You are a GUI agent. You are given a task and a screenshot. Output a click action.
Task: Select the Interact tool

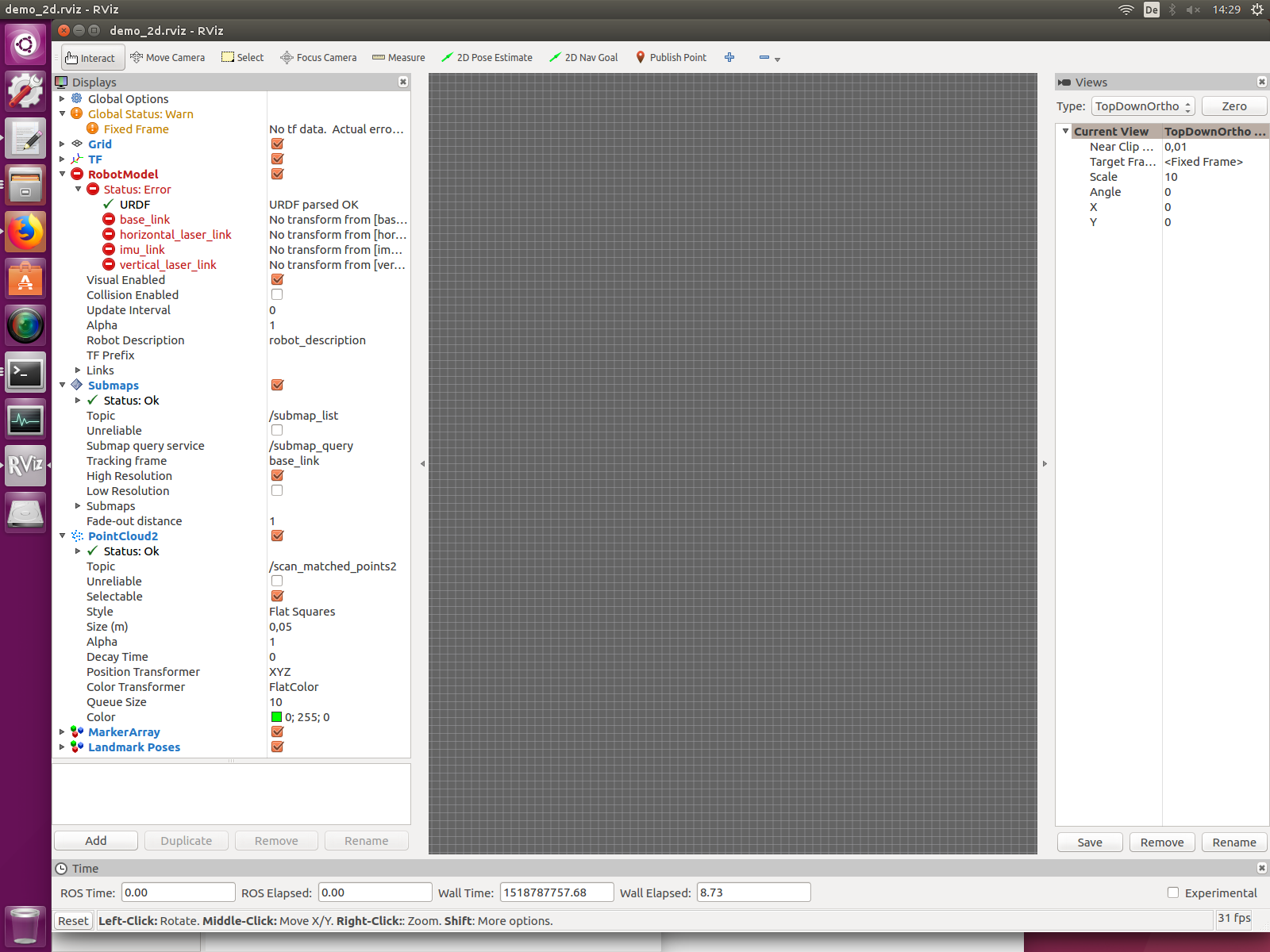tap(92, 57)
